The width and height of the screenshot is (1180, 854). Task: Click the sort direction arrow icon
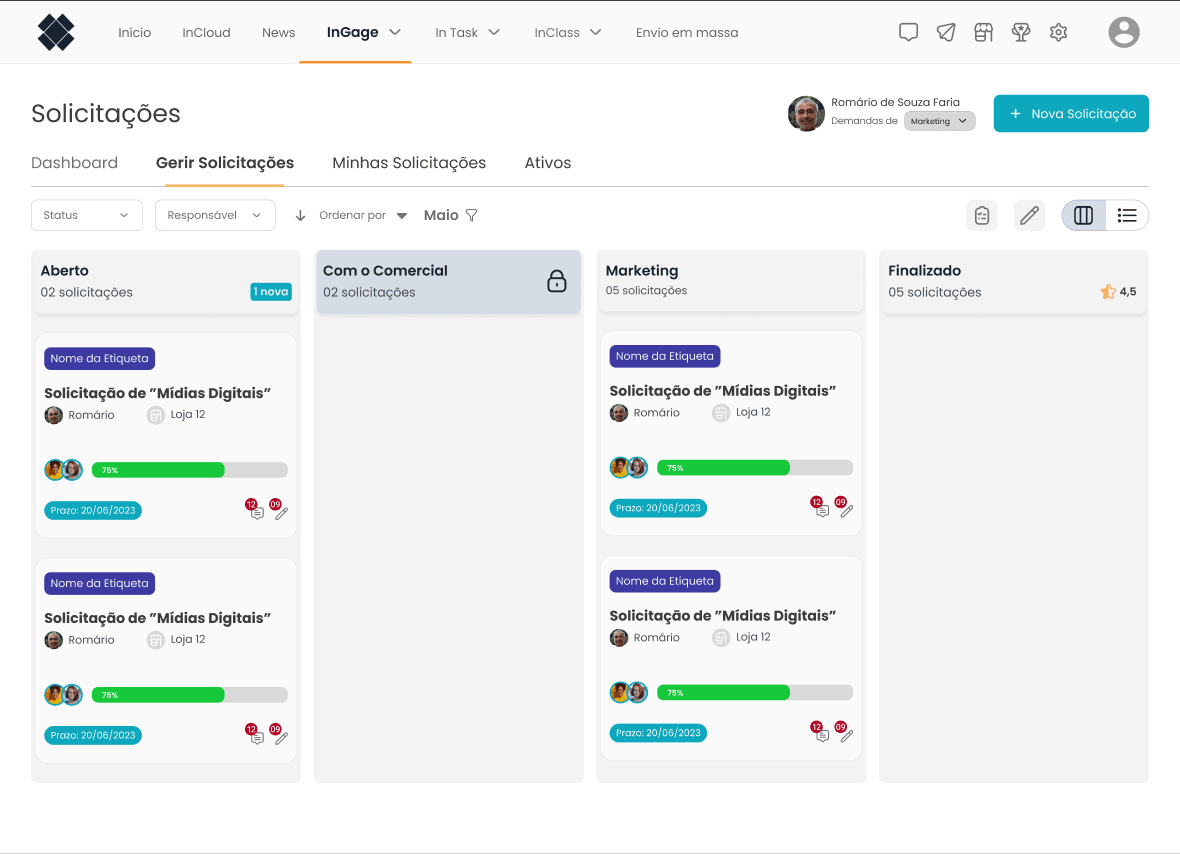300,215
